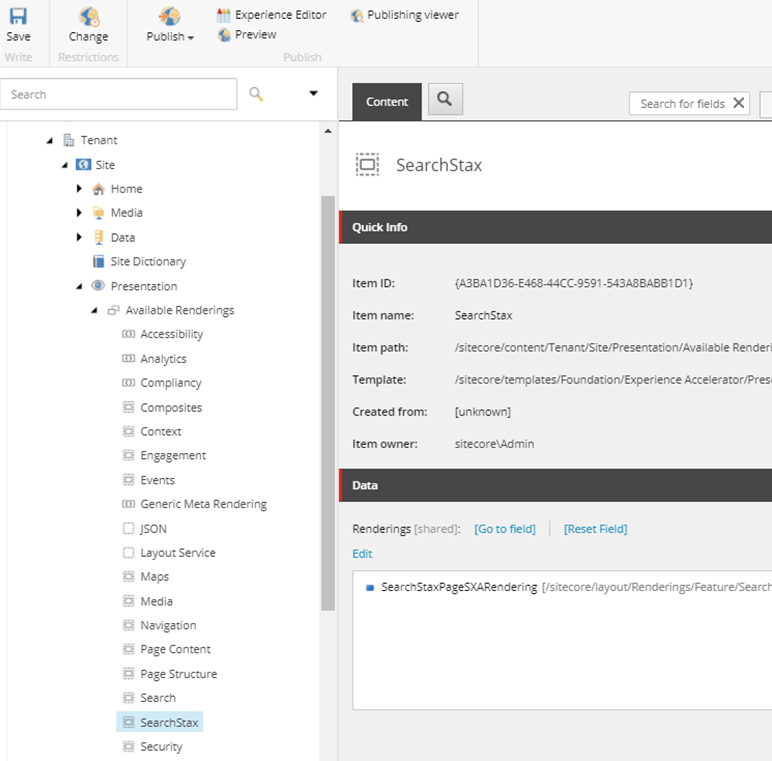The image size is (772, 761).
Task: Click the Site Dictionary book icon
Action: [98, 261]
